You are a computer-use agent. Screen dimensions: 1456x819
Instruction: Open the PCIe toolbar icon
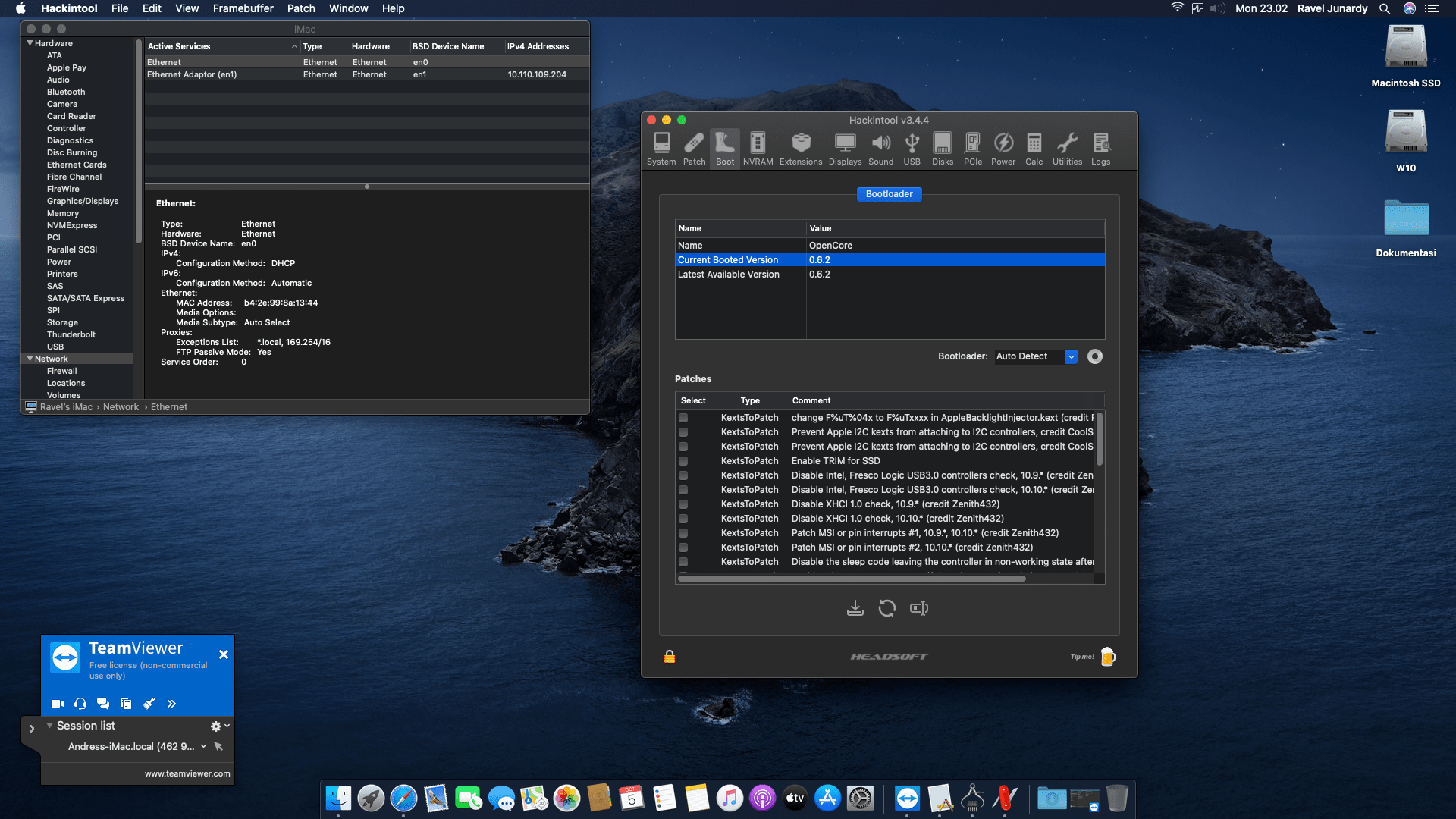tap(973, 149)
